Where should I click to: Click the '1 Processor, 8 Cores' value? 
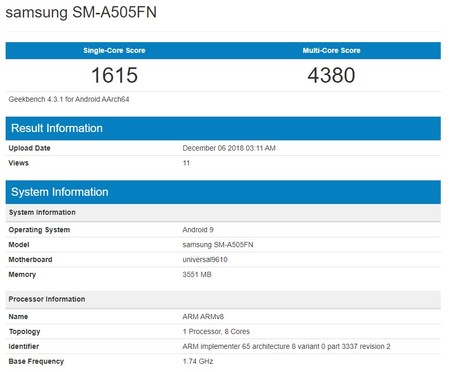[x=216, y=332]
